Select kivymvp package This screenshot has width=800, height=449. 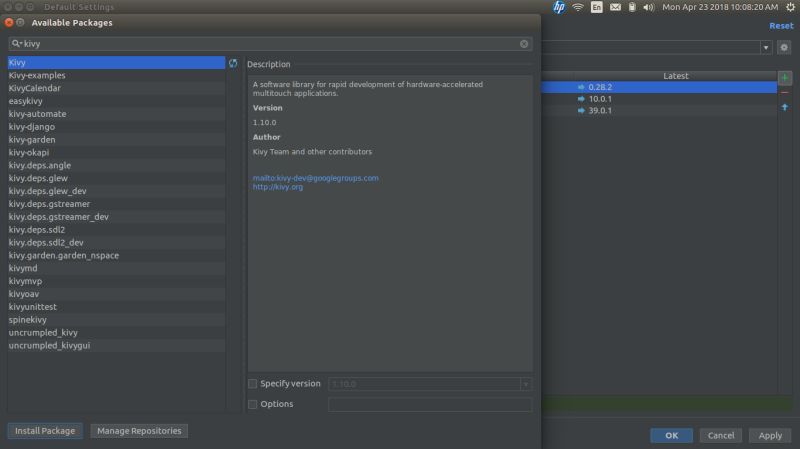coord(116,281)
